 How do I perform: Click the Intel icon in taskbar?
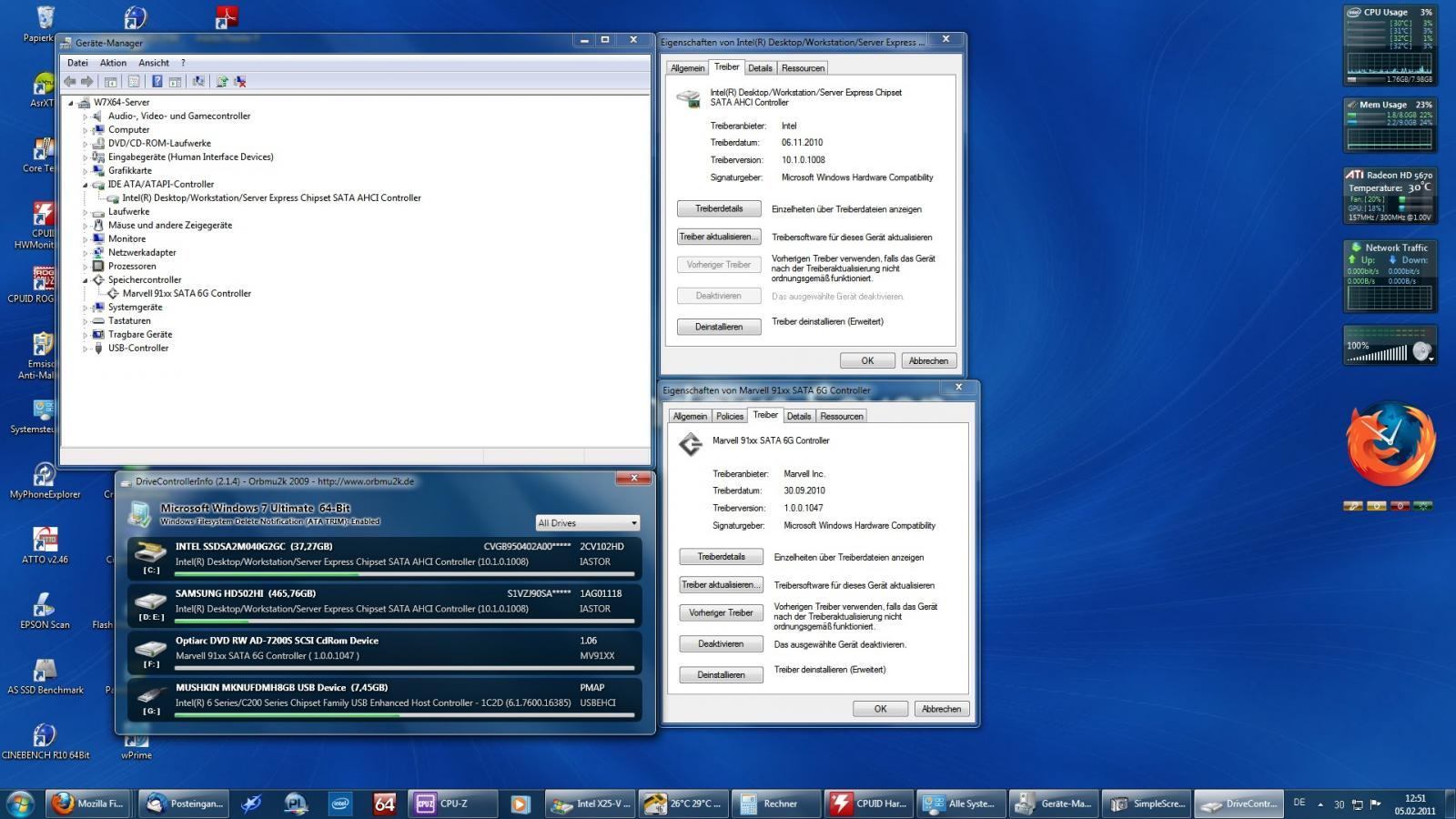[340, 804]
